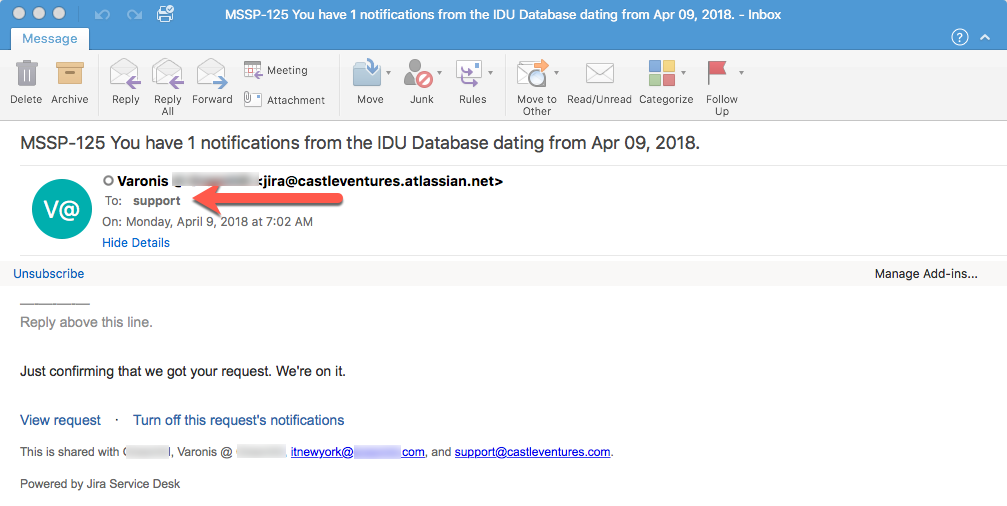Open the Move folder icon
Viewport: 1007px width, 506px height.
(x=367, y=73)
